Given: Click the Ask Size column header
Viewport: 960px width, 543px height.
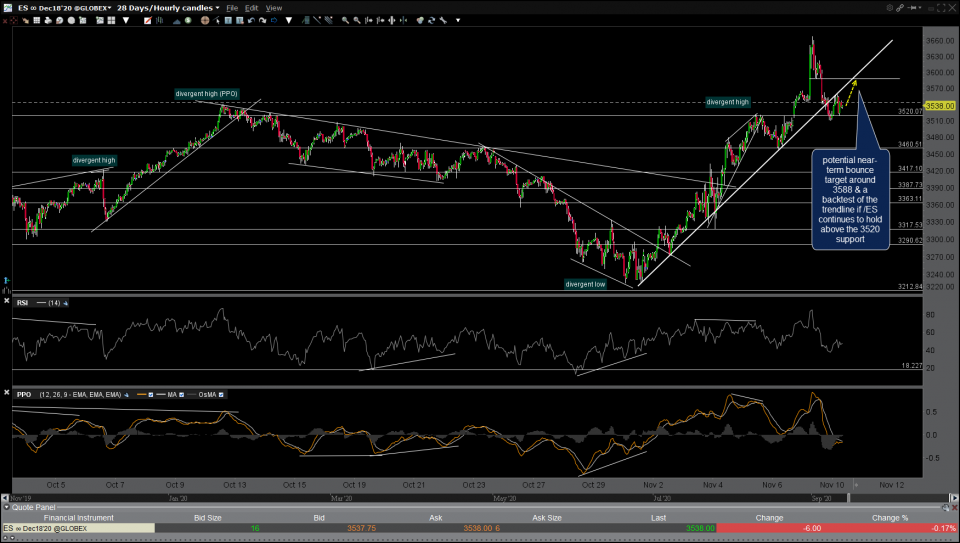Looking at the screenshot, I should pos(547,518).
